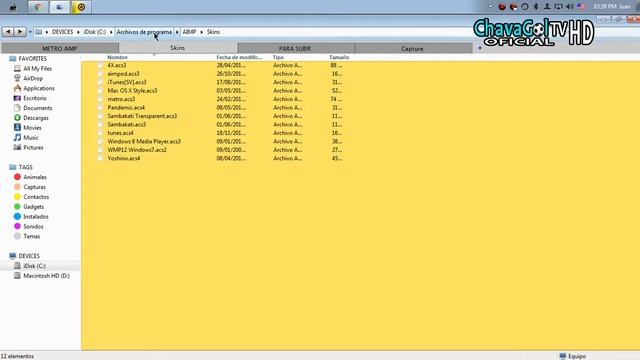Screen dimensions: 640x360
Task: Open Macintosh HD (D:) drive
Action: point(46,276)
